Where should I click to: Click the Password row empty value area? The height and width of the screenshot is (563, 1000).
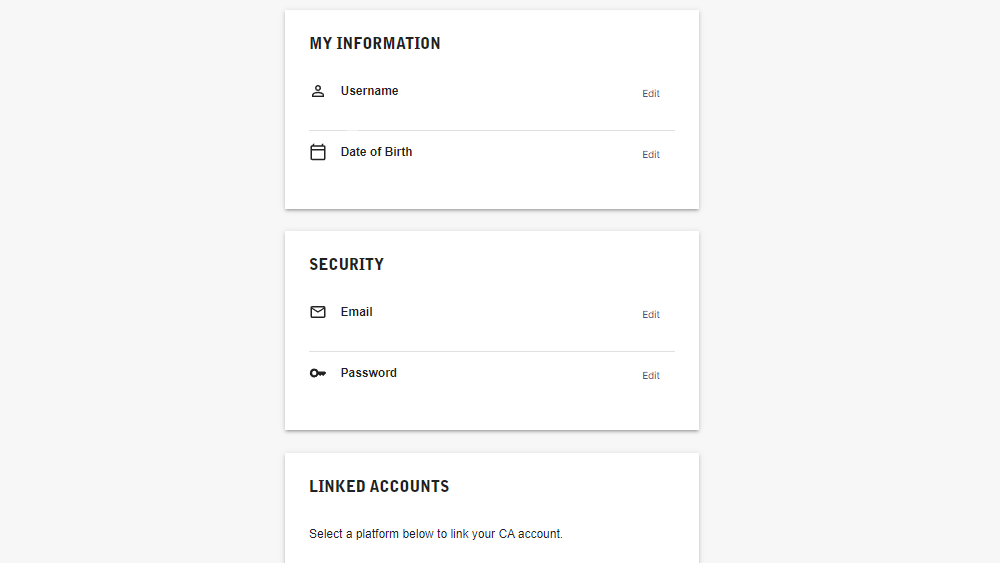click(x=485, y=393)
